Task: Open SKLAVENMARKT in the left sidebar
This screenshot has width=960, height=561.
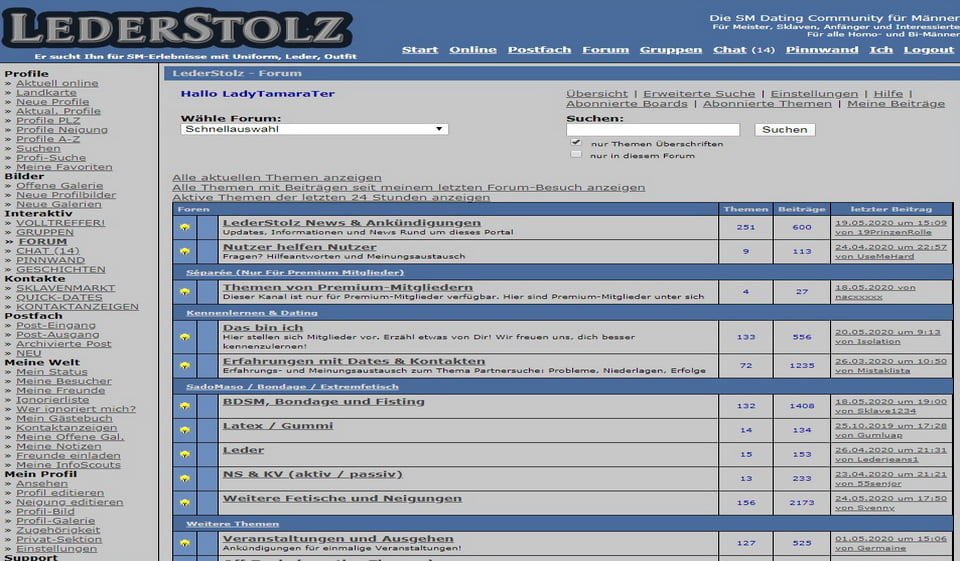Action: point(65,288)
